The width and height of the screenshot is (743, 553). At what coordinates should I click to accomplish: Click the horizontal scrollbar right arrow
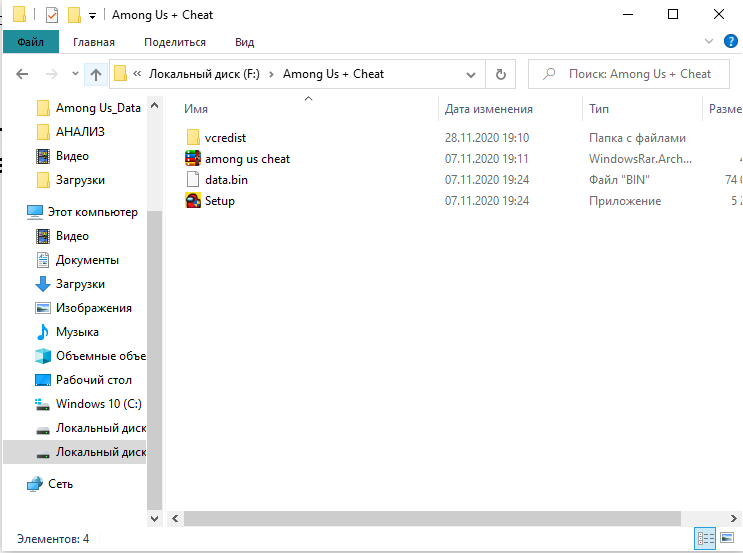point(733,518)
